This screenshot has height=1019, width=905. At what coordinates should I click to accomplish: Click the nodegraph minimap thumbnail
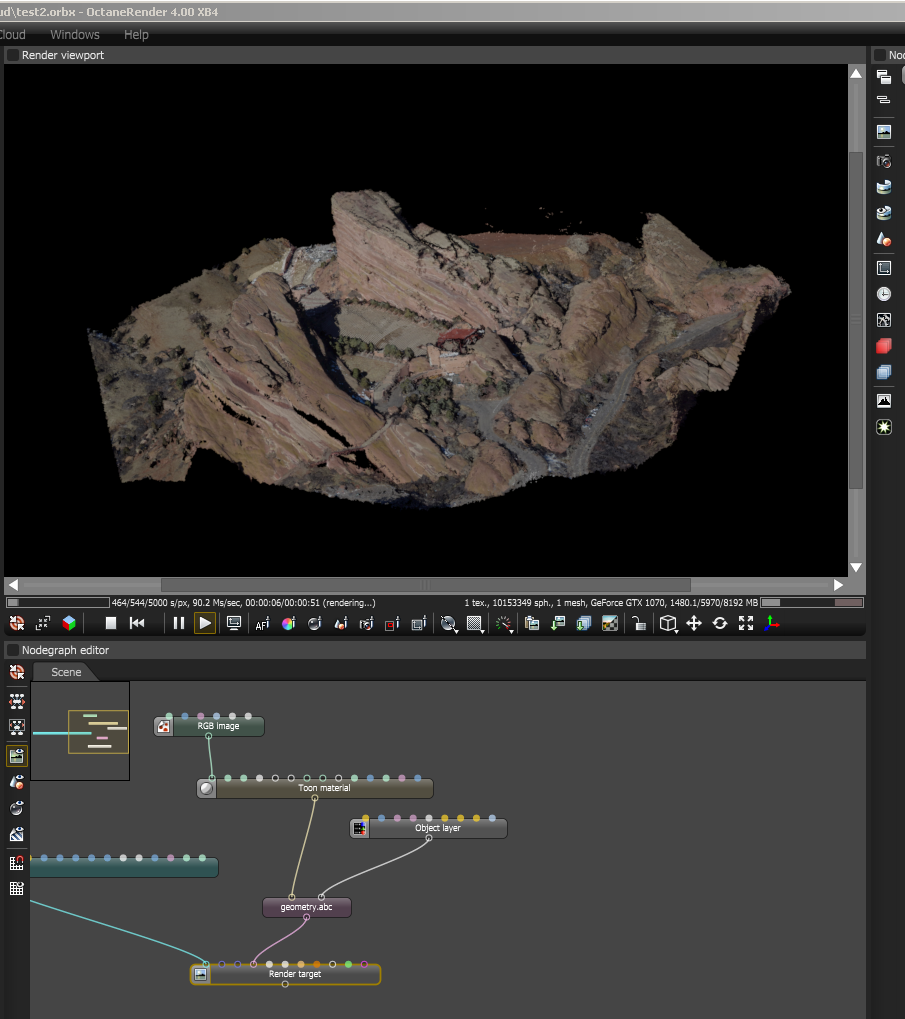click(x=80, y=731)
